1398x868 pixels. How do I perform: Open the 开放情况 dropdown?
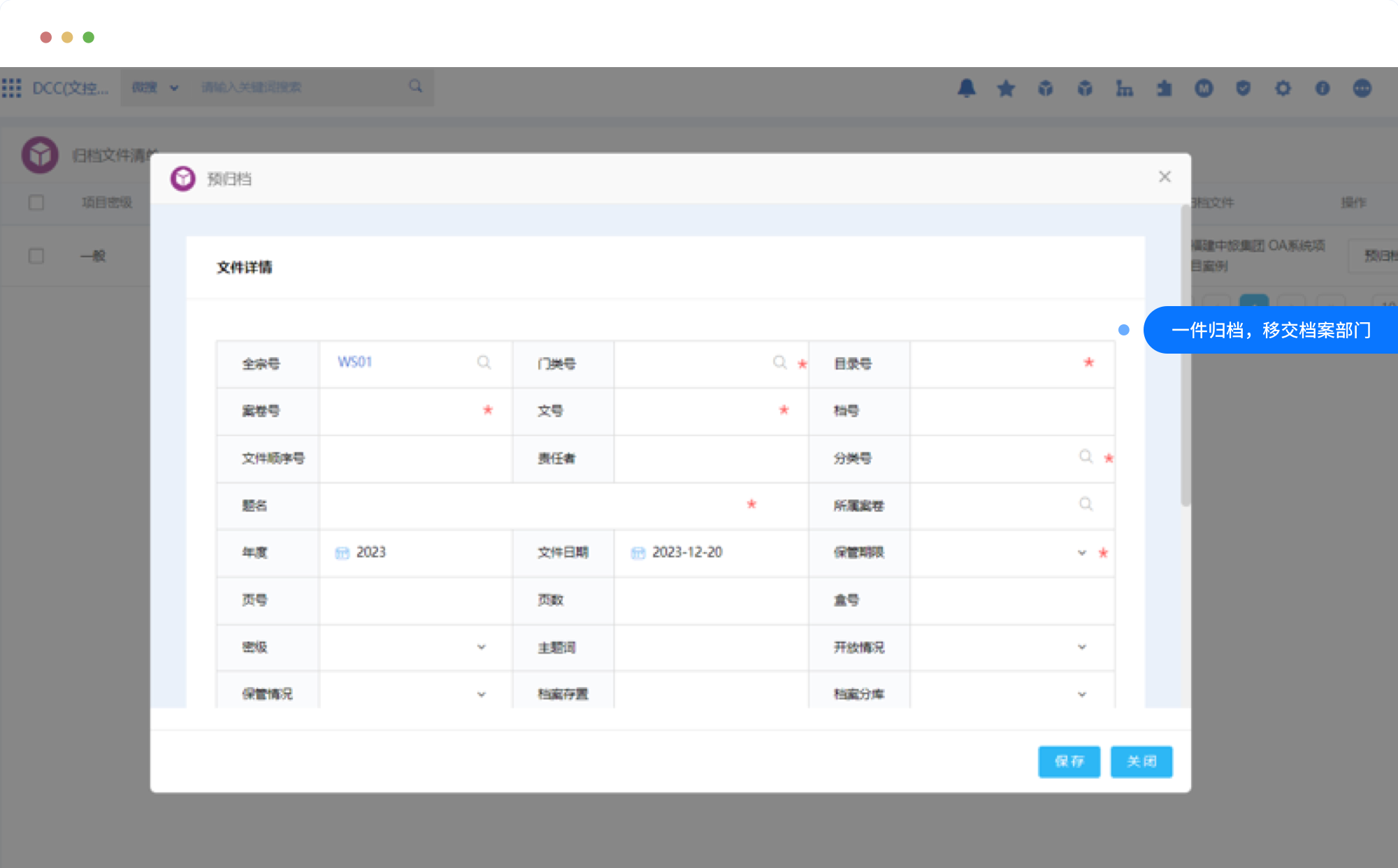[x=1081, y=647]
